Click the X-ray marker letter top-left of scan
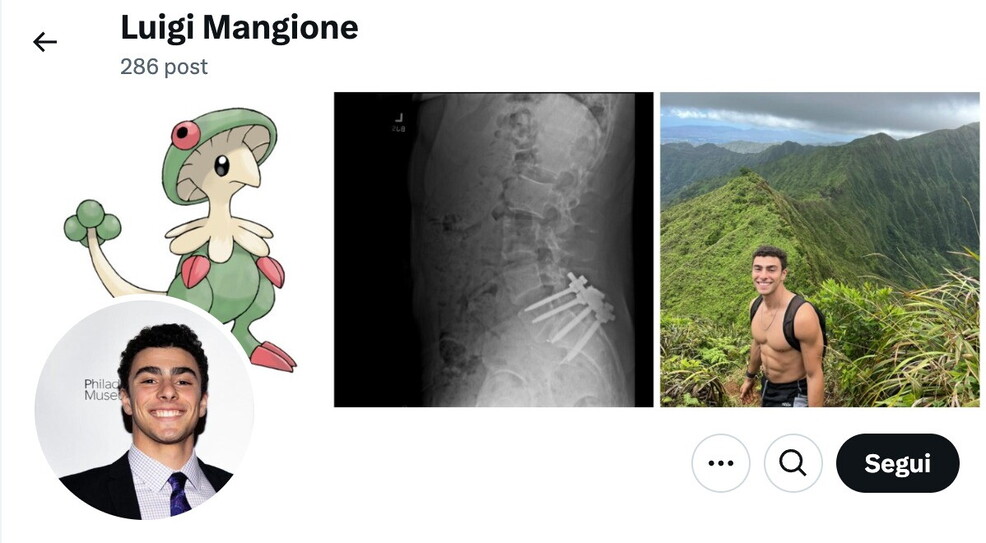Screen dimensions: 986x543 tap(398, 118)
